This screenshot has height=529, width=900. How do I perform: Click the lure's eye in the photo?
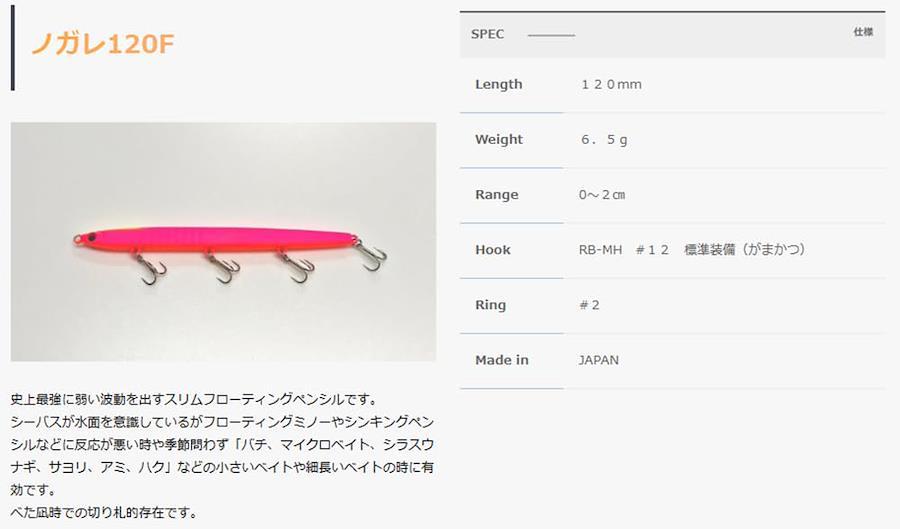coord(92,237)
